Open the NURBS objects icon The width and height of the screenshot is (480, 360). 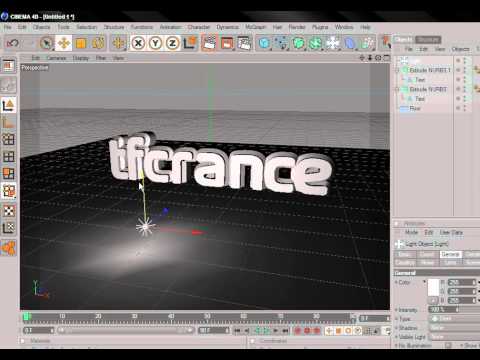coord(299,43)
